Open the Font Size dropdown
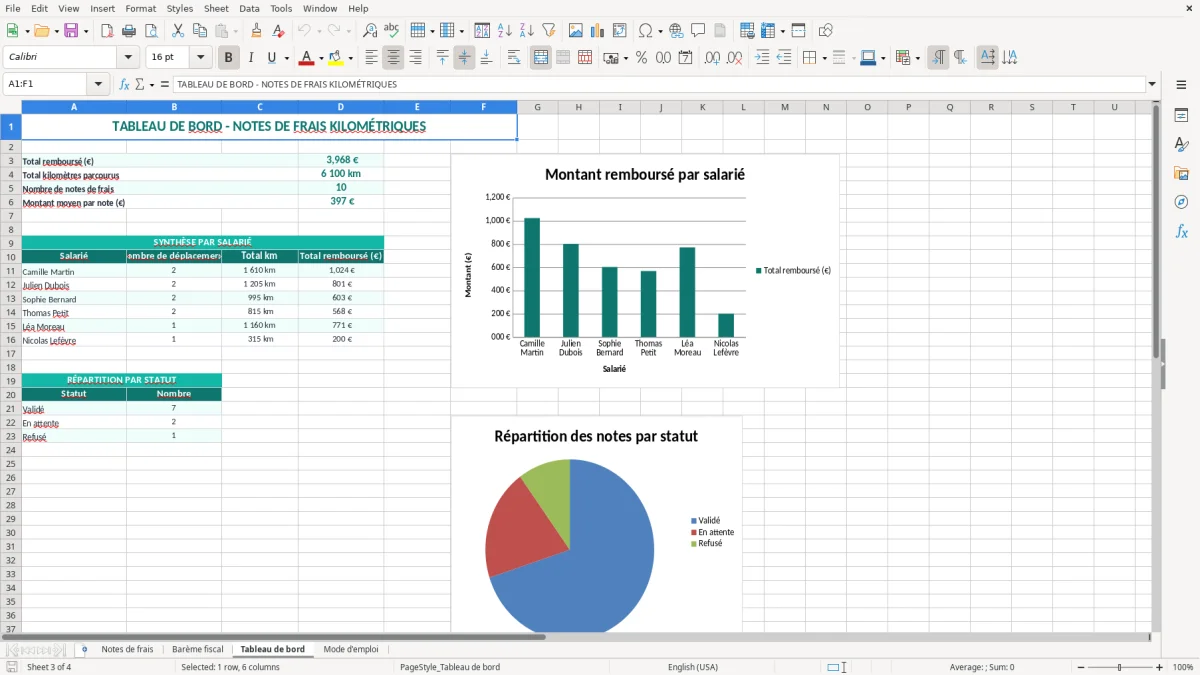 tap(201, 58)
